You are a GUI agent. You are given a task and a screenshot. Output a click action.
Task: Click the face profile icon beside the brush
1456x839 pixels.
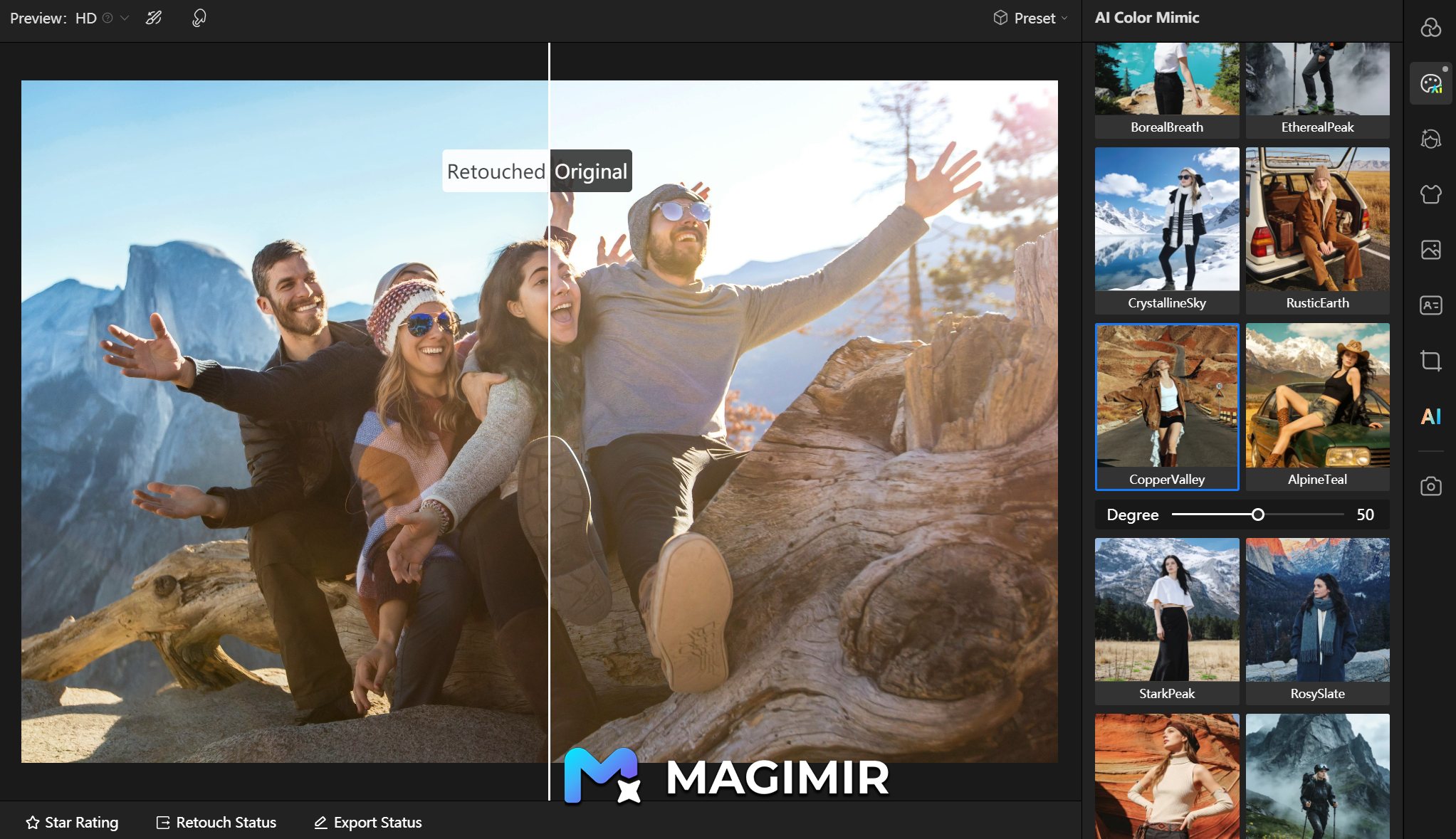pos(199,18)
